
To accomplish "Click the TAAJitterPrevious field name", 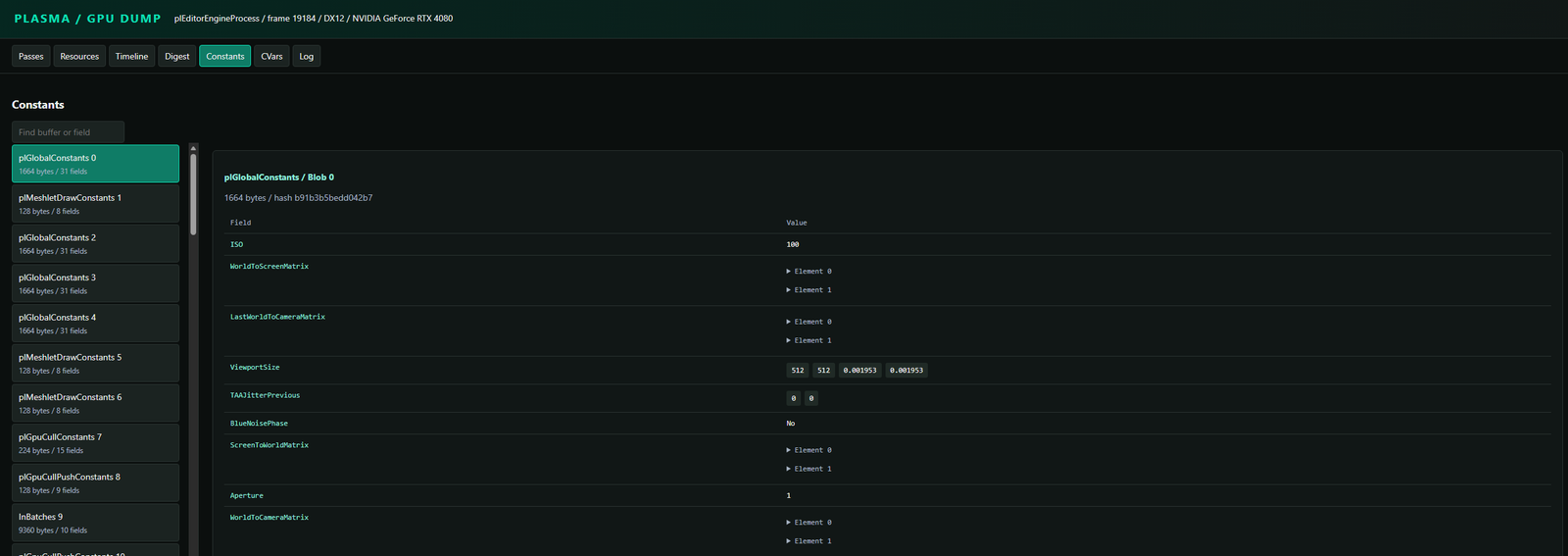I will 265,395.
